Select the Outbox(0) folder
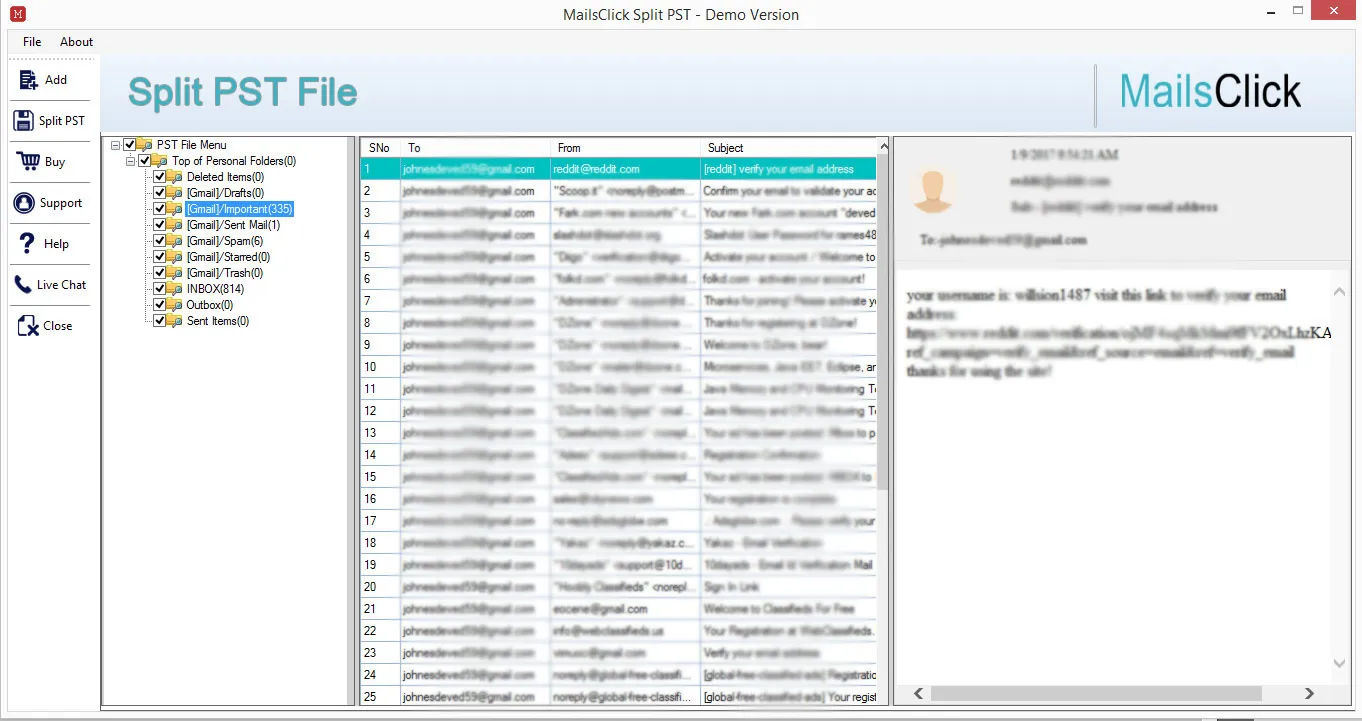 tap(210, 305)
